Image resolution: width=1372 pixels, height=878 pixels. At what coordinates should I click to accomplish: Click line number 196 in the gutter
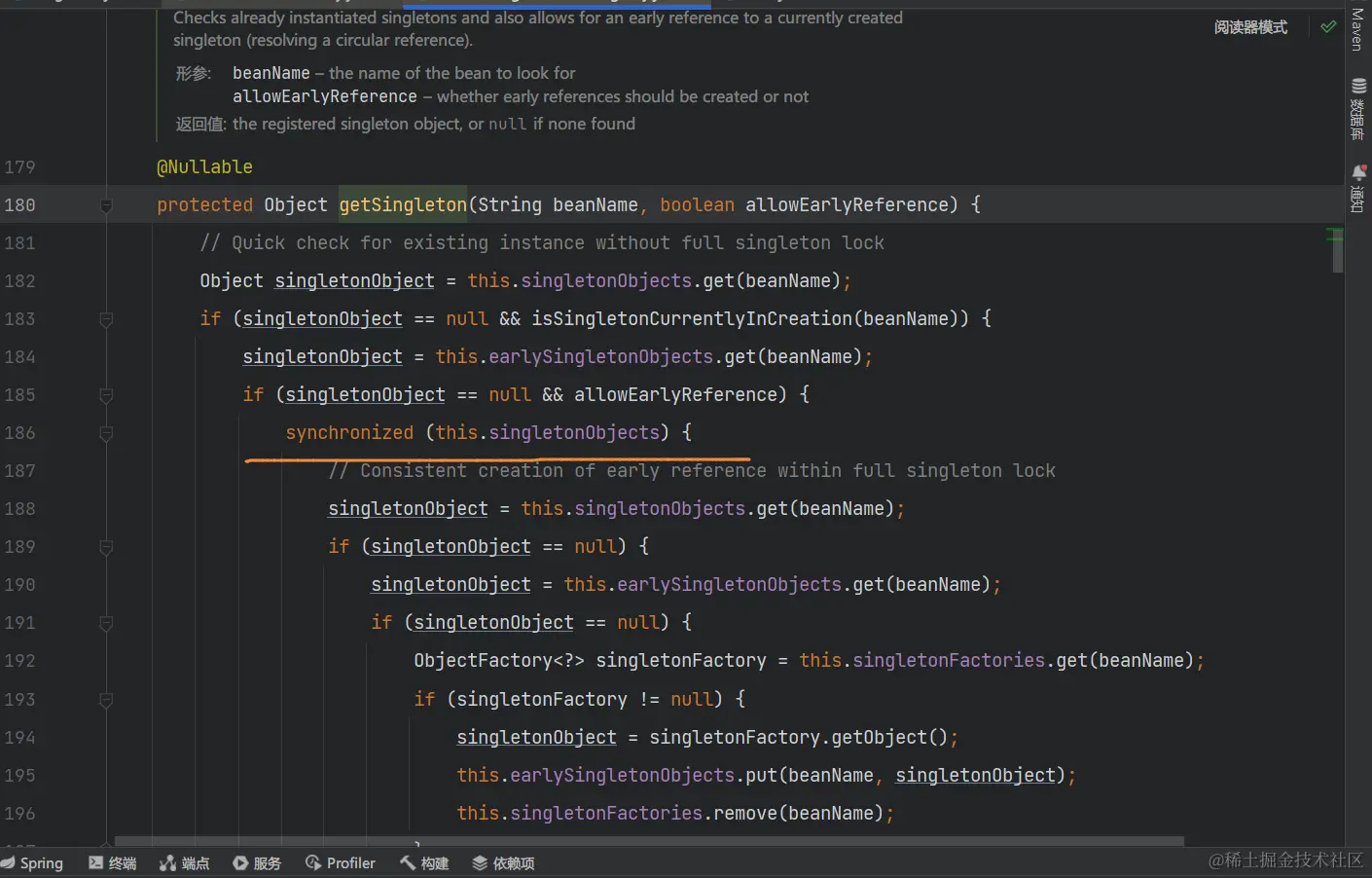point(19,814)
